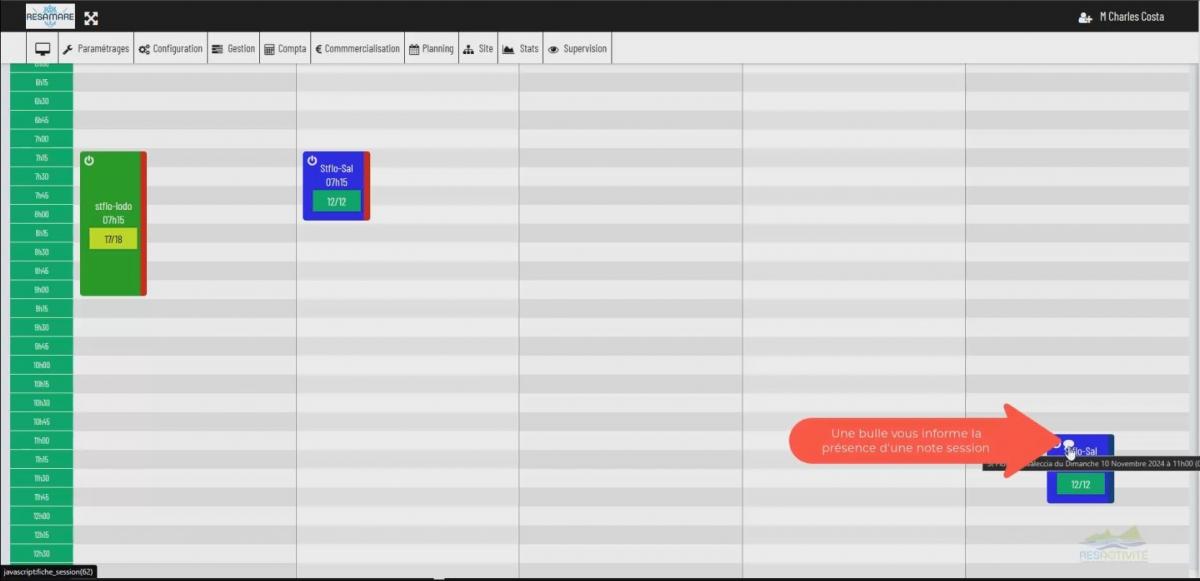Open the Supervision menu
Viewport: 1200px width, 581px height.
tap(577, 49)
